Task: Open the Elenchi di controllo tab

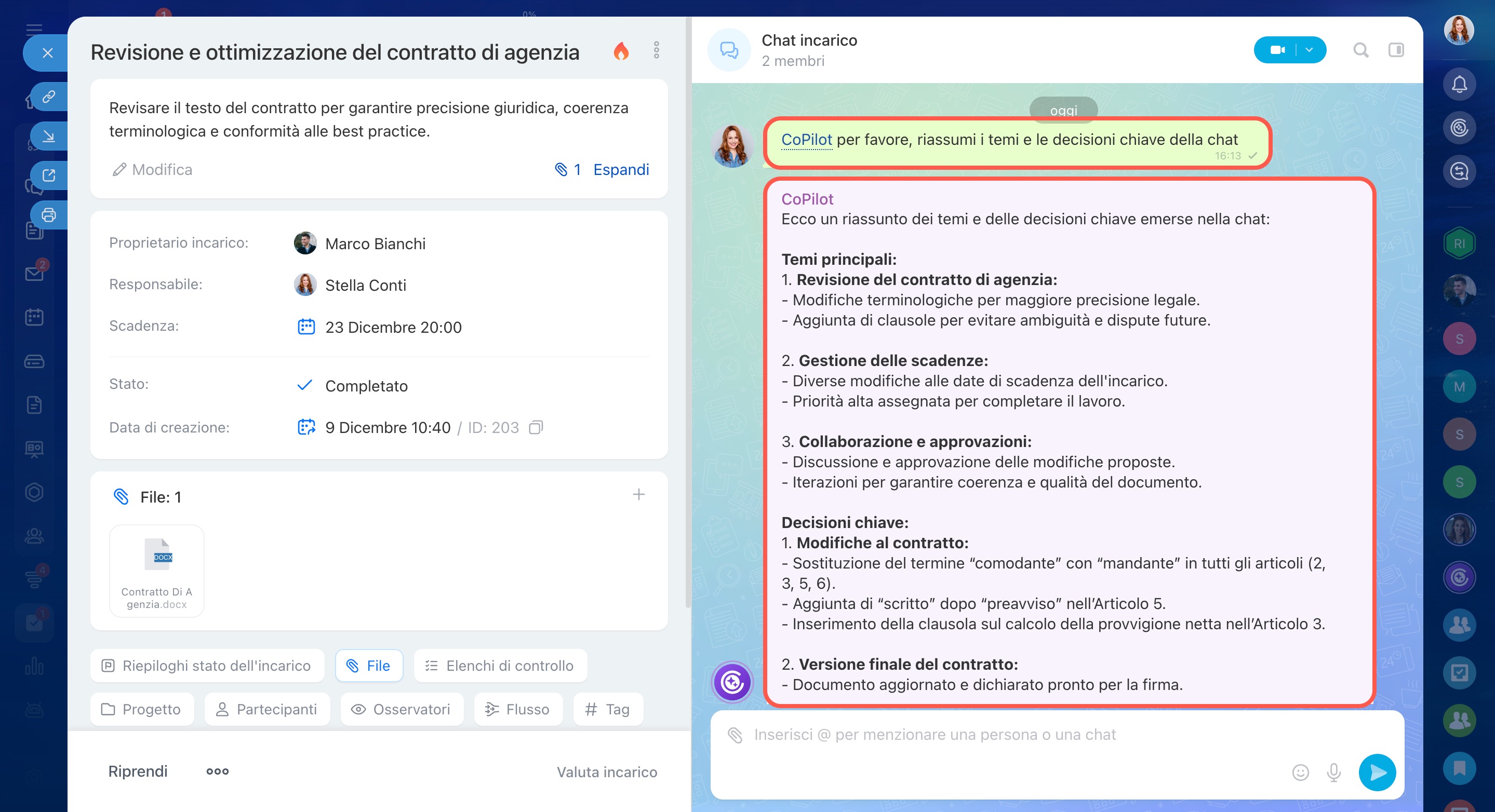Action: (x=500, y=666)
